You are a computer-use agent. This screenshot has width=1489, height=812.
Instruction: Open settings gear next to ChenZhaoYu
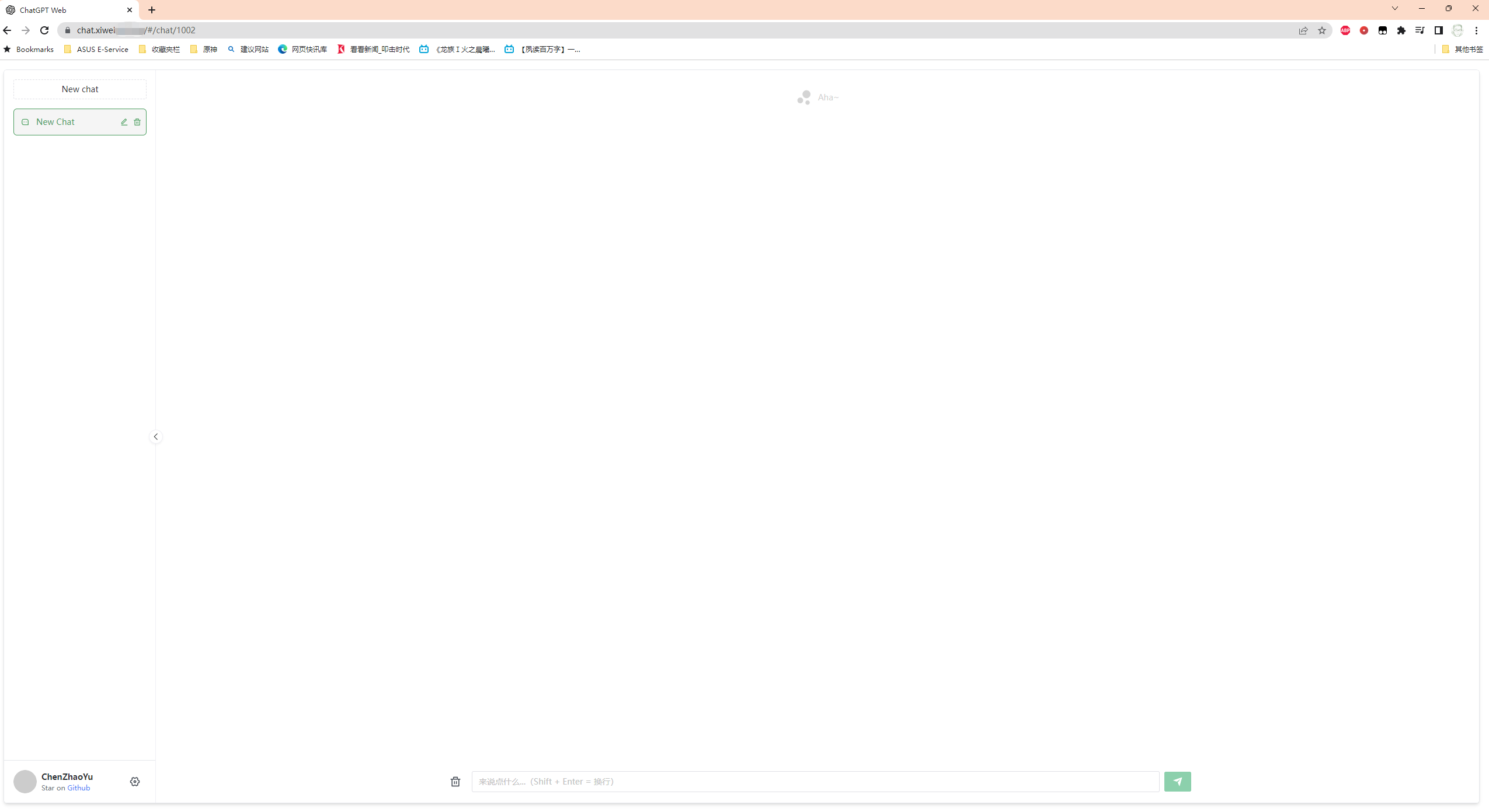[135, 782]
